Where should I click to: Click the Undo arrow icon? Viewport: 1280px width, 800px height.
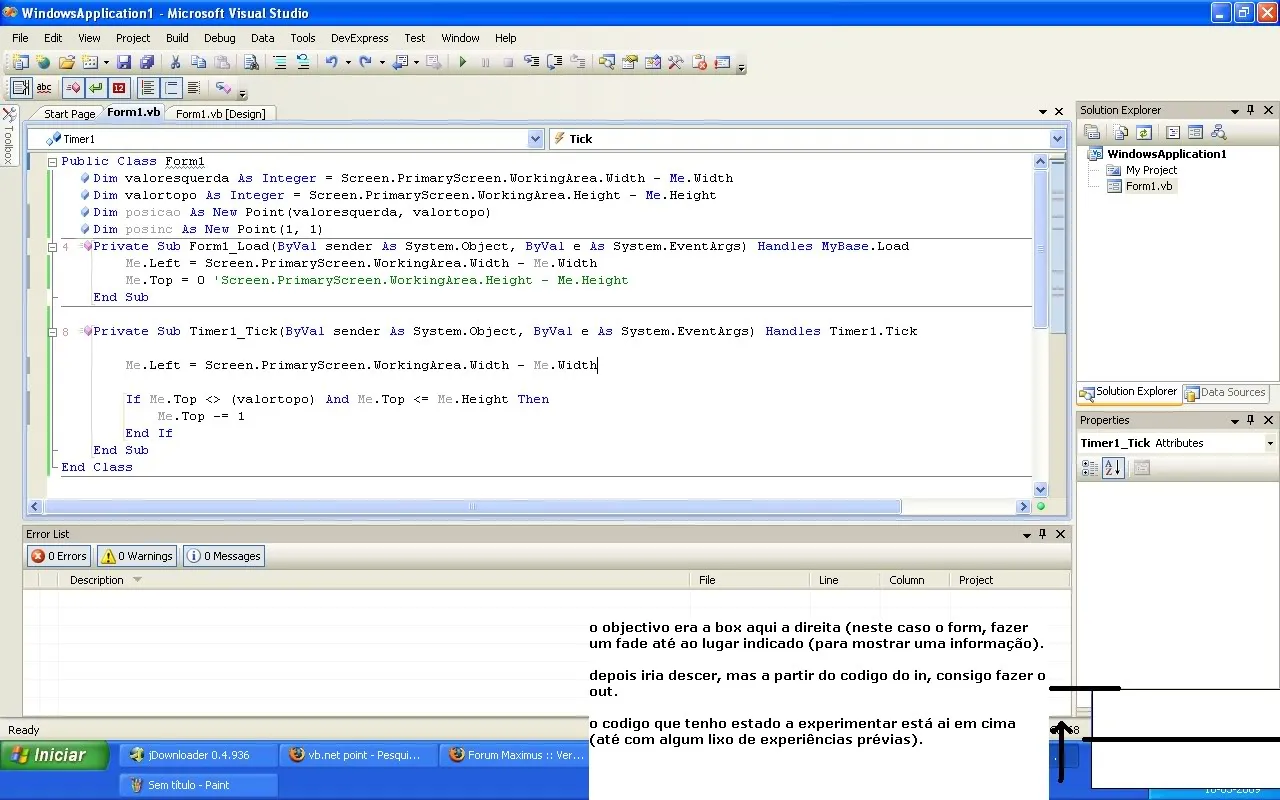point(331,62)
